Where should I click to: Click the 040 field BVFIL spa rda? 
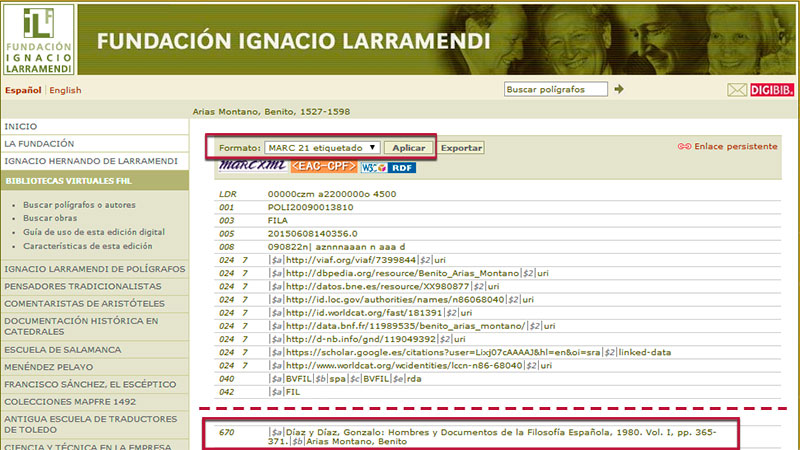point(345,379)
